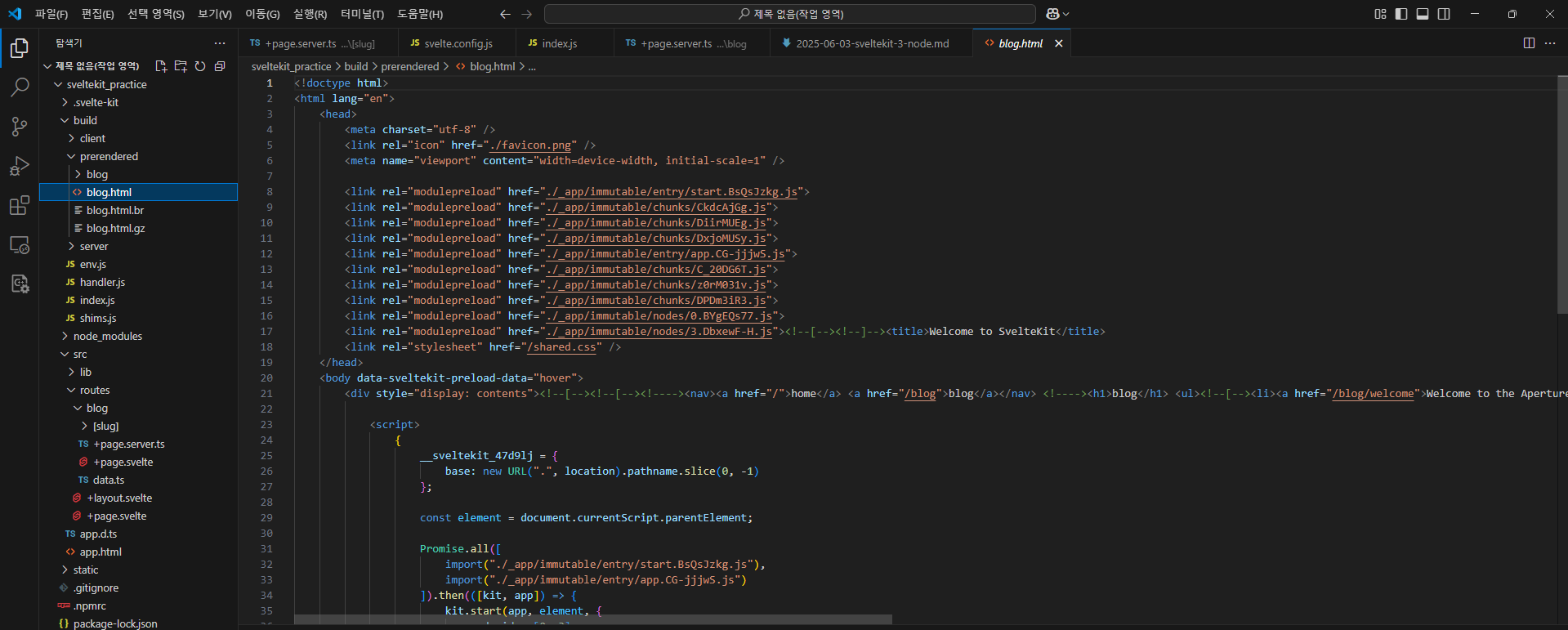This screenshot has height=630, width=1568.
Task: Open the 파일(F) menu
Action: [51, 14]
